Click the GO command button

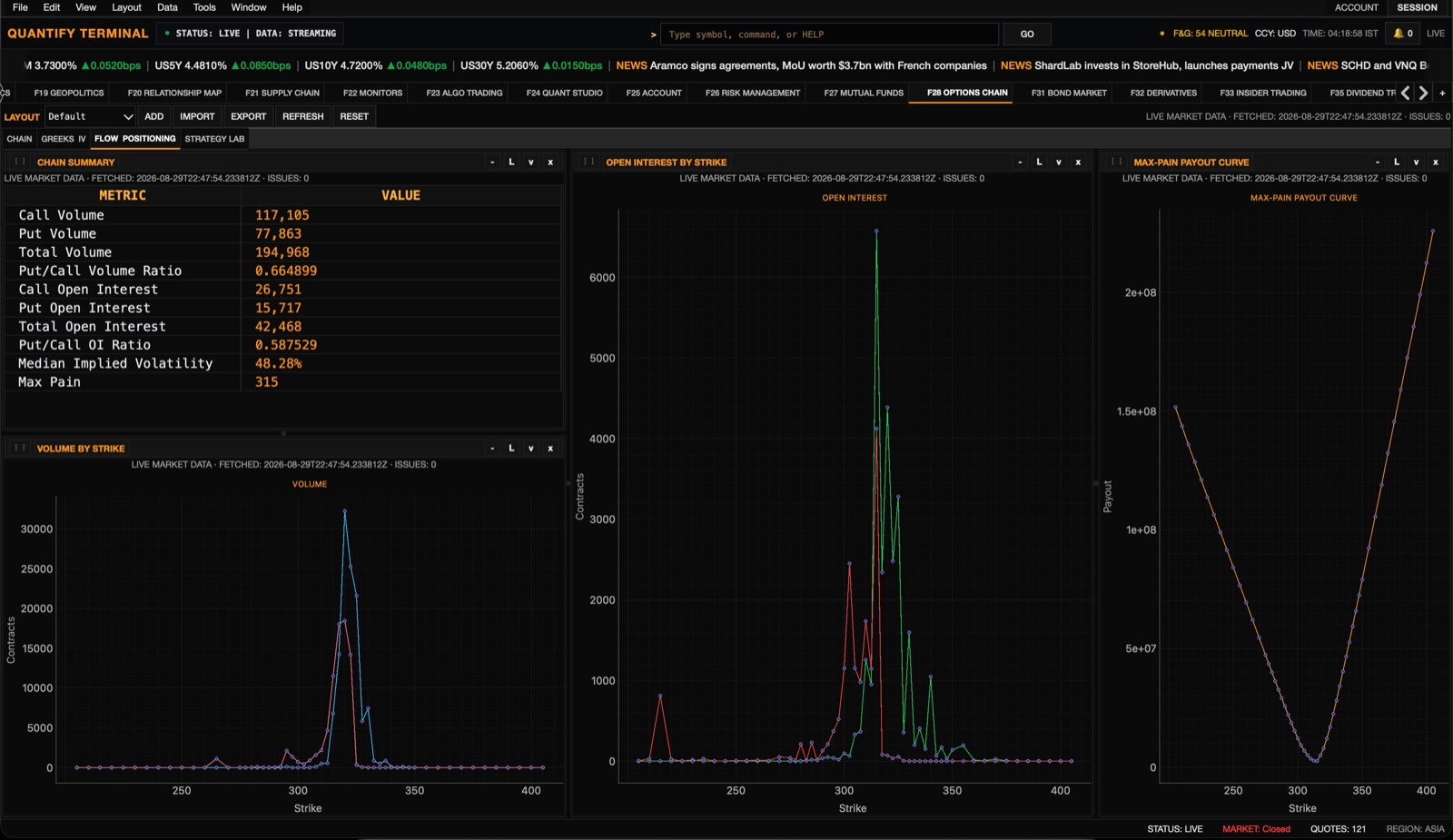pos(1027,35)
